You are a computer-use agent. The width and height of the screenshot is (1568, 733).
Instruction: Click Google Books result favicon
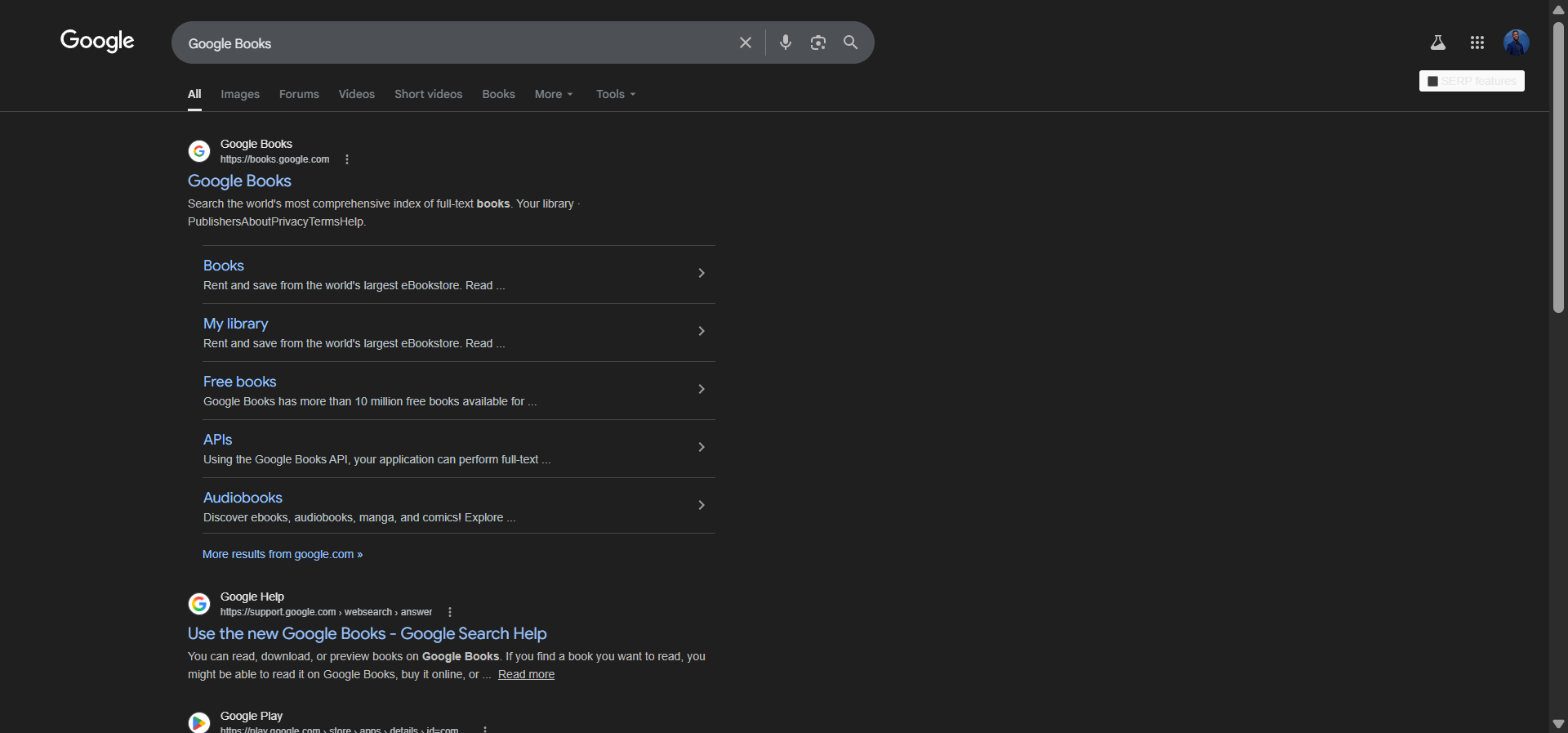(199, 151)
